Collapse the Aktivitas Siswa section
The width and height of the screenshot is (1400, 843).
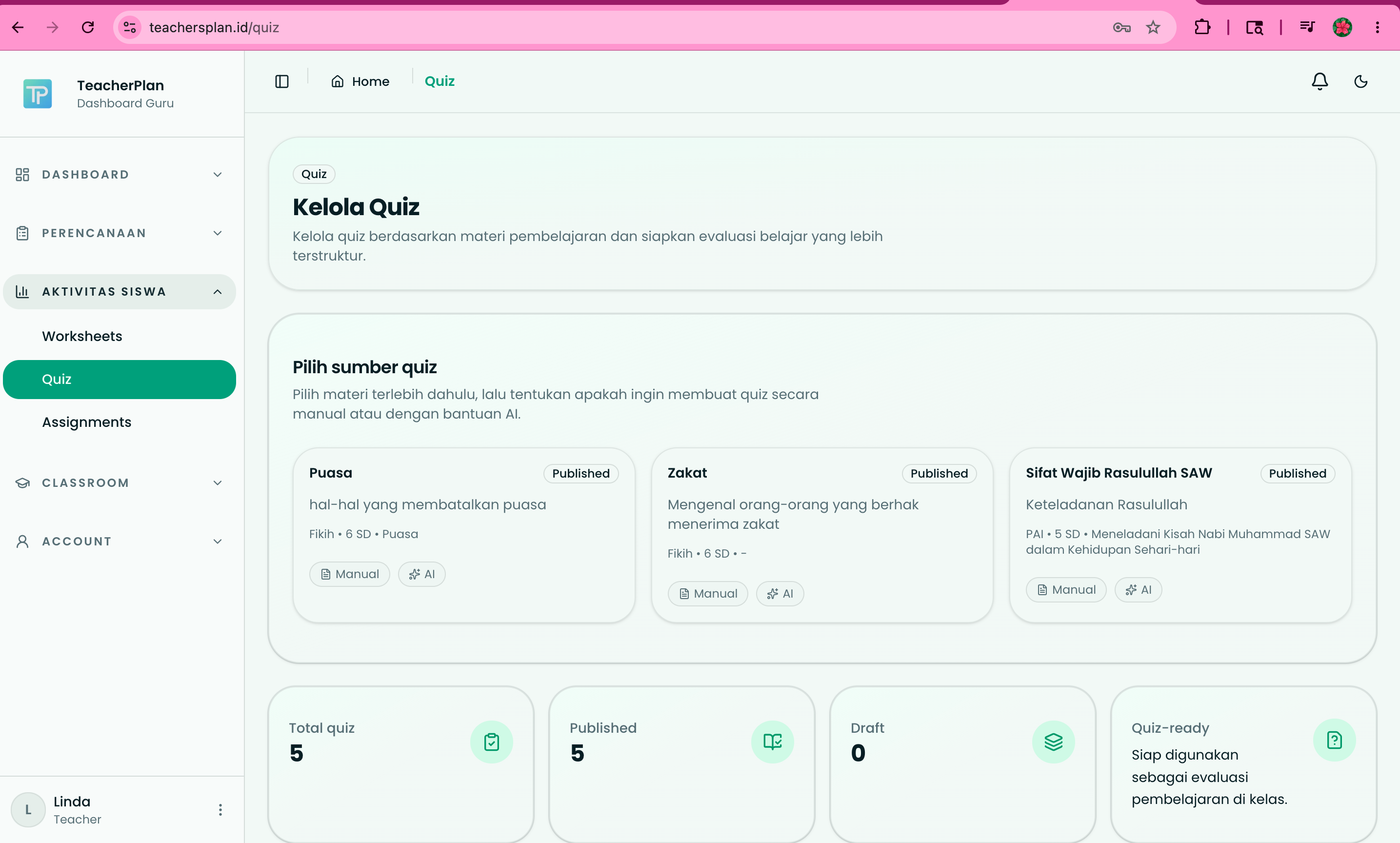pyautogui.click(x=120, y=291)
